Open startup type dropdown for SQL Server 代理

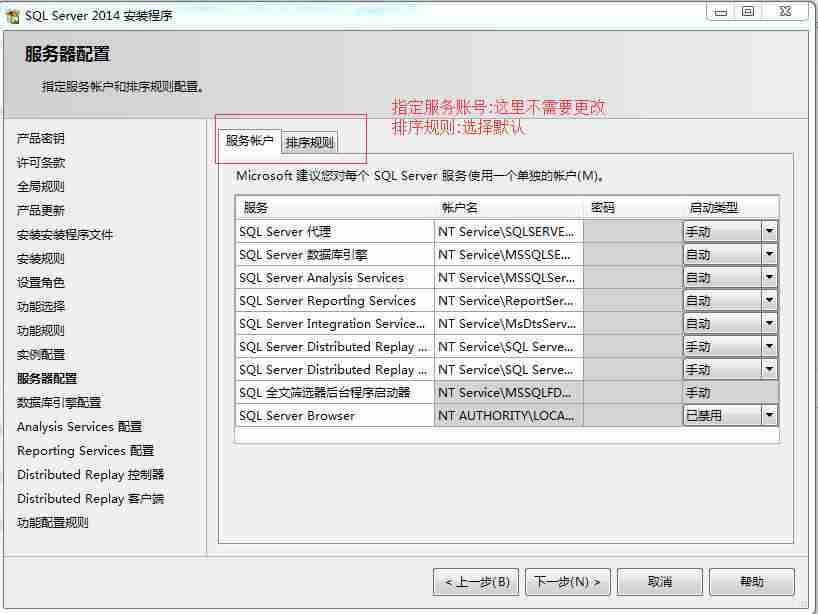pos(770,230)
